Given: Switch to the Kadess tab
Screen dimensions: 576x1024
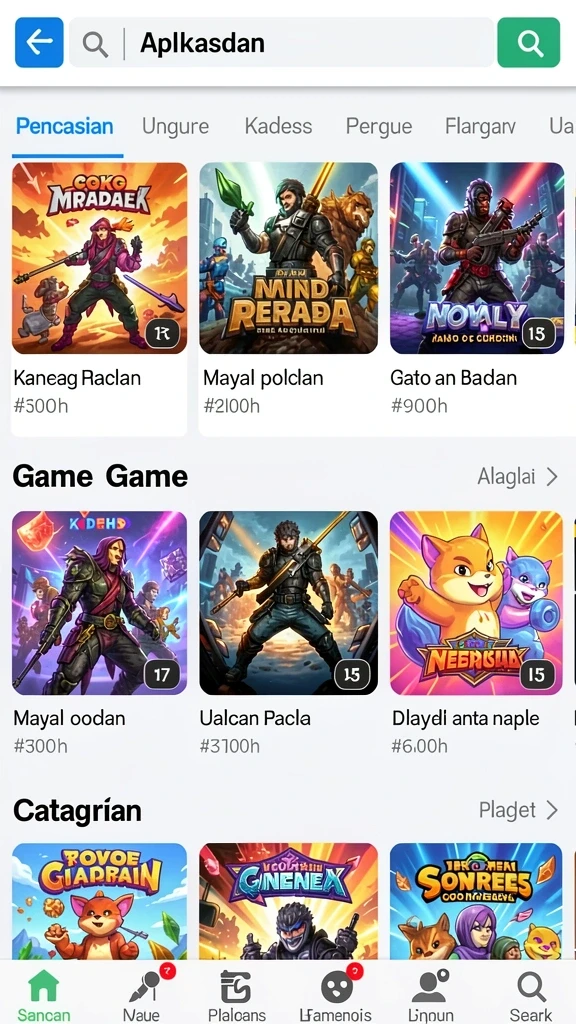Looking at the screenshot, I should [x=278, y=126].
